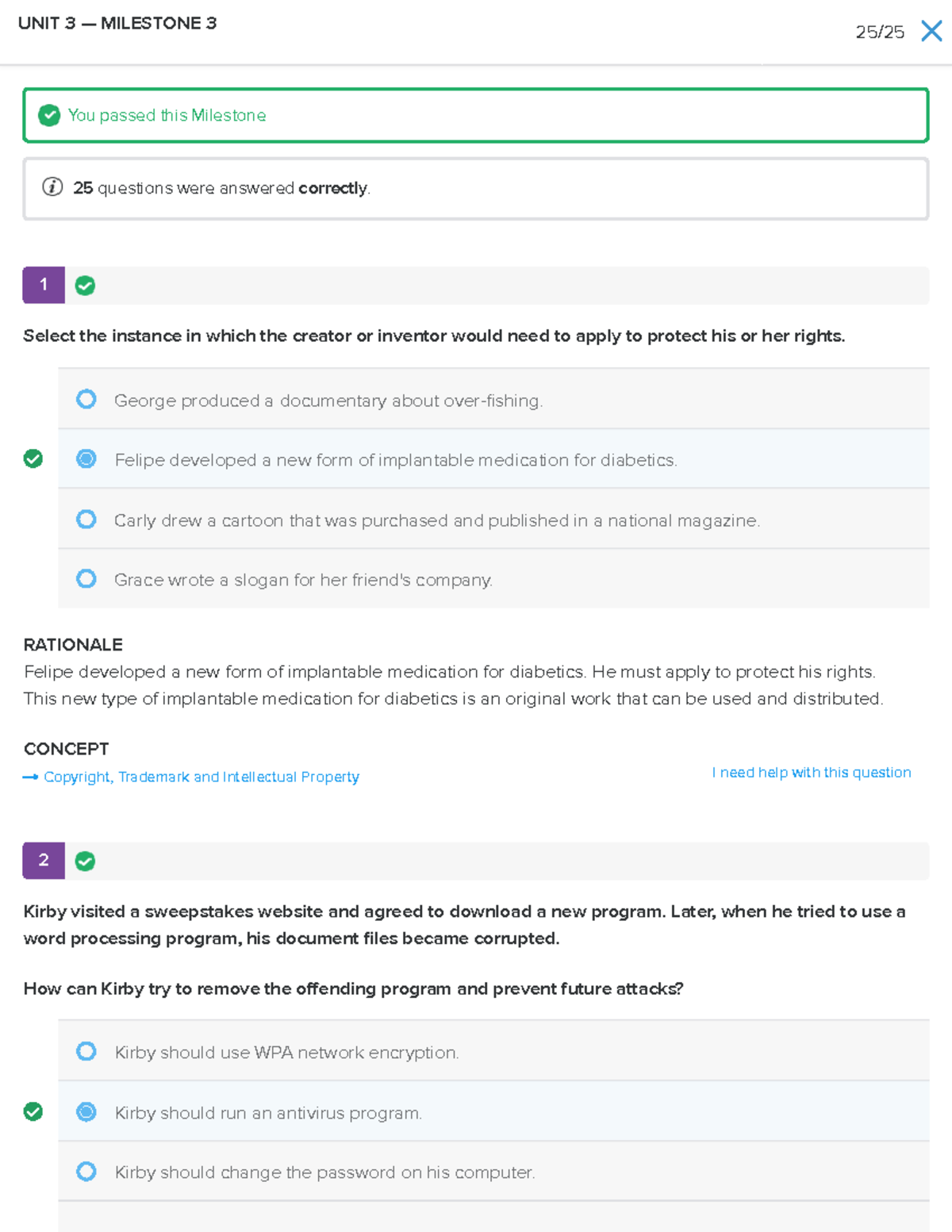Click the arrow icon before the Copyright concept link
Screen dimensions: 952x1232
30,777
